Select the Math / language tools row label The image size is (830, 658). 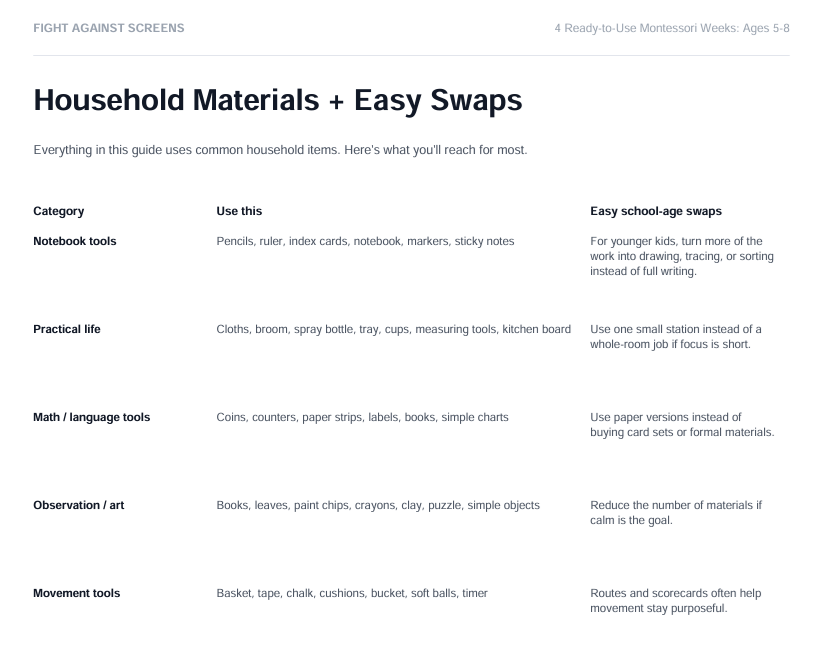[x=92, y=417]
